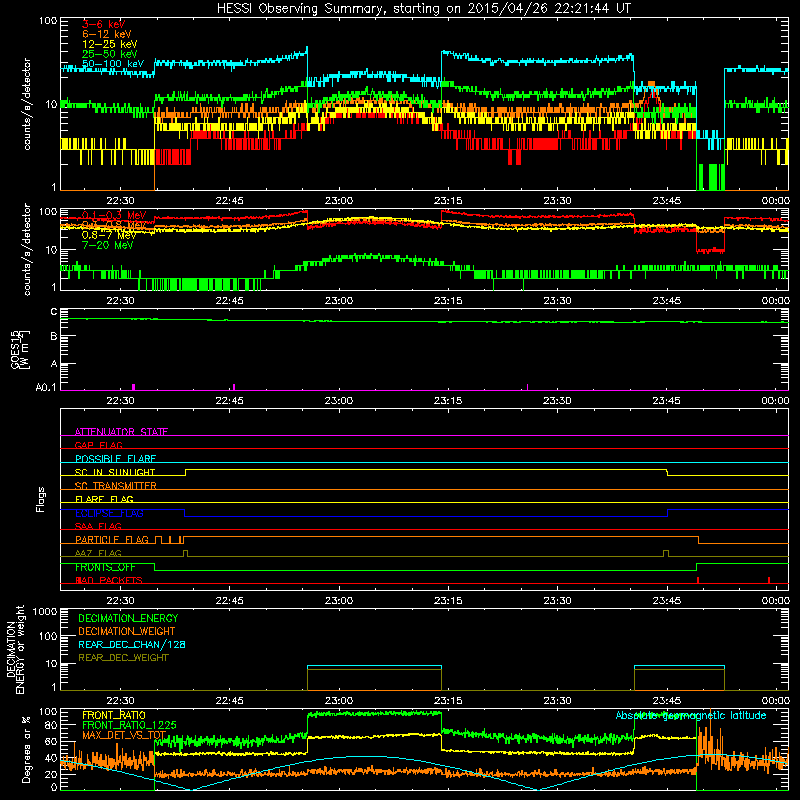Click the AAZ_FLAG pulse just before 23:45
The height and width of the screenshot is (800, 800).
point(666,553)
